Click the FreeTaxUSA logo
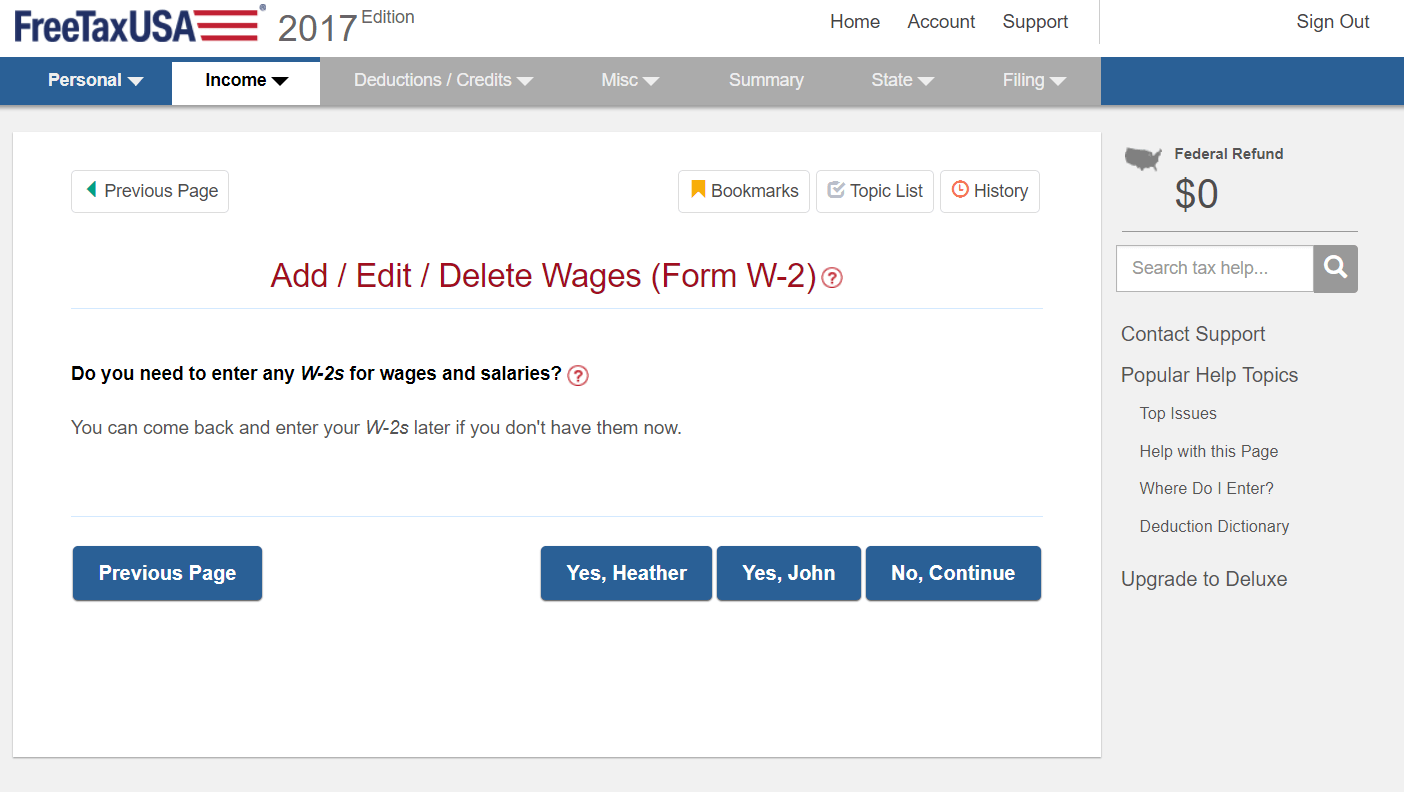Screen dimensions: 1404x792 pos(140,24)
